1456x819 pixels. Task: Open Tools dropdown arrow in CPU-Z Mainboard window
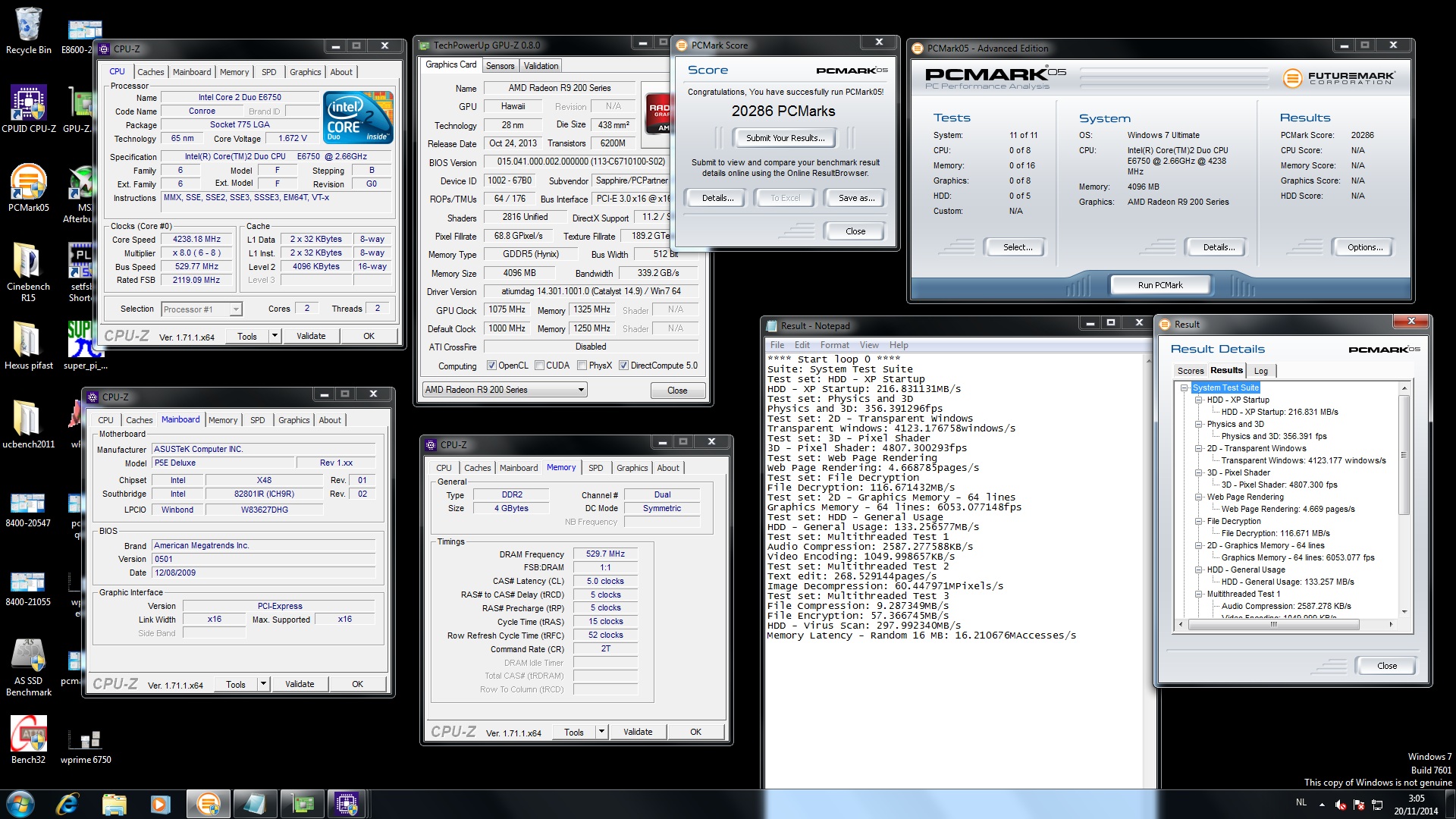click(263, 684)
